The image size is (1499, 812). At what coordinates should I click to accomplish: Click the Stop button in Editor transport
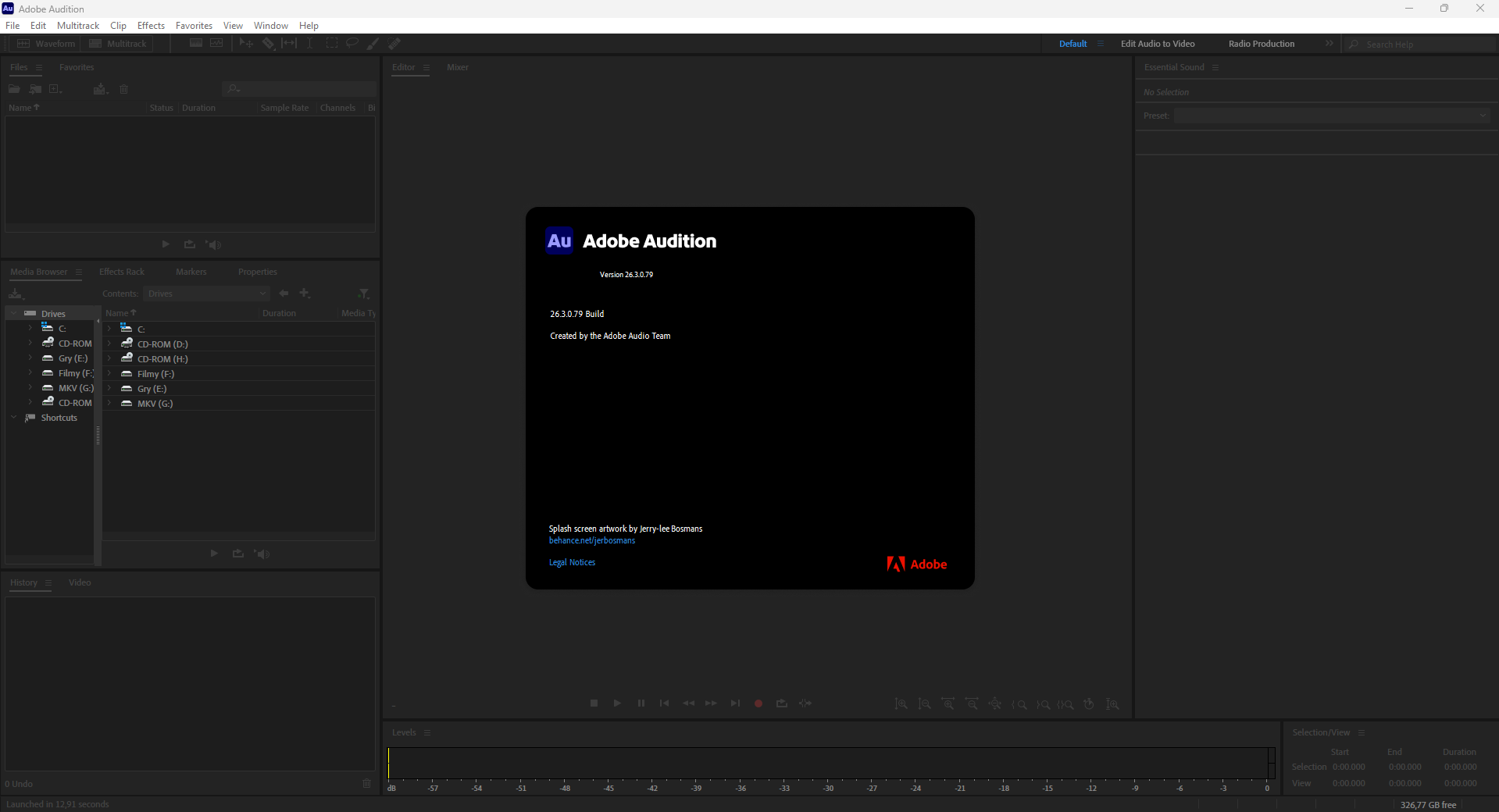(x=594, y=703)
